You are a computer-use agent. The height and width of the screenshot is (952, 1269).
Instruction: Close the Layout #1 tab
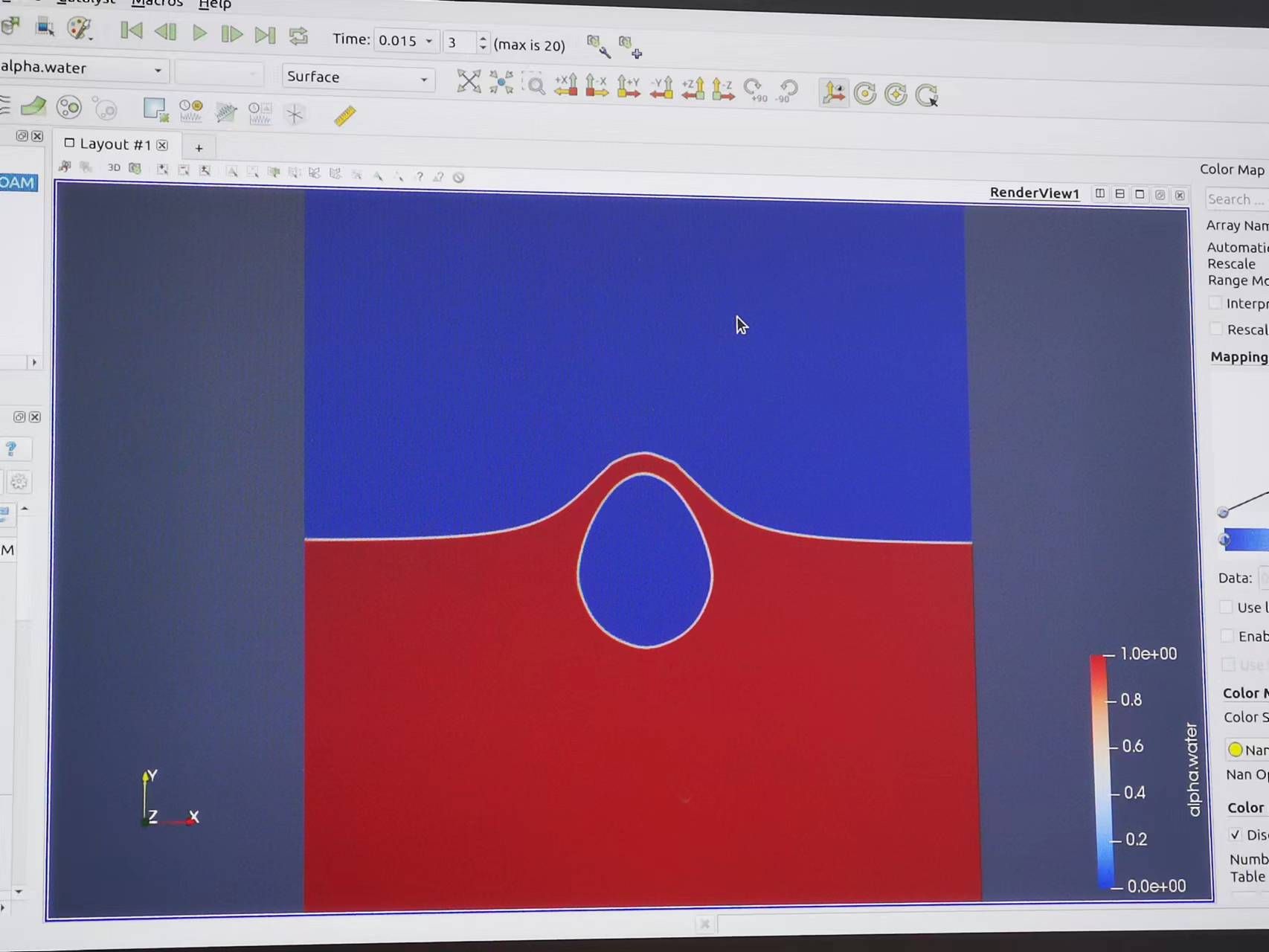(162, 146)
